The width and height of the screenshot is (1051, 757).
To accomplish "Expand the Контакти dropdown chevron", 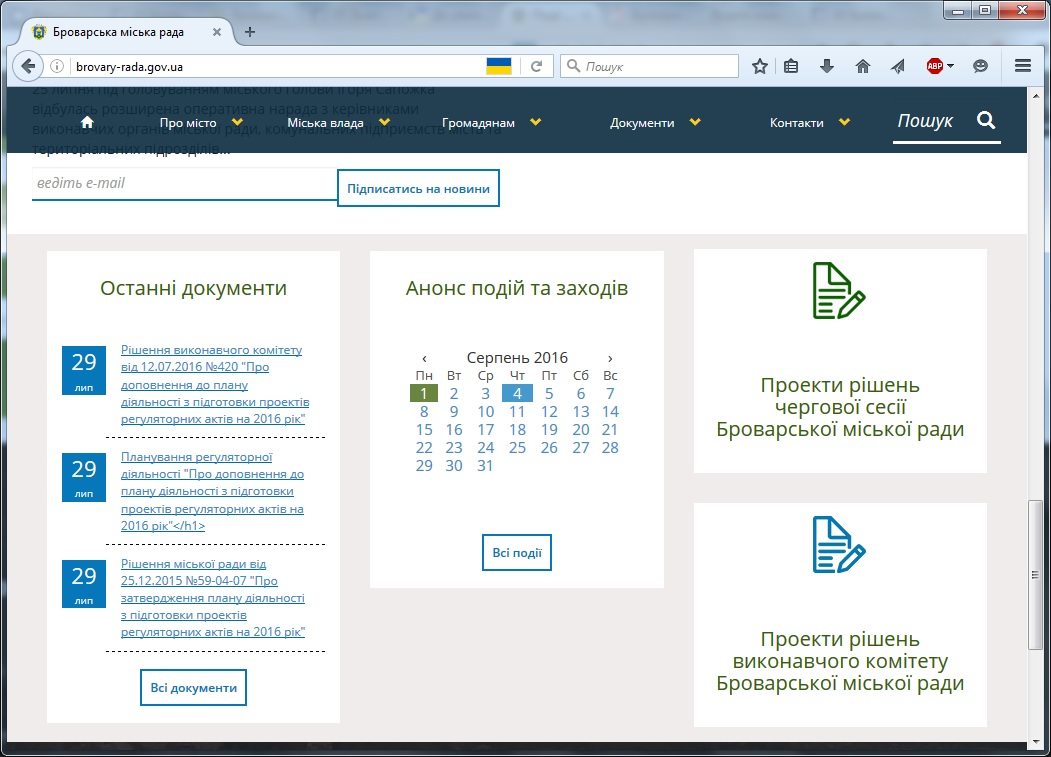I will [x=845, y=121].
